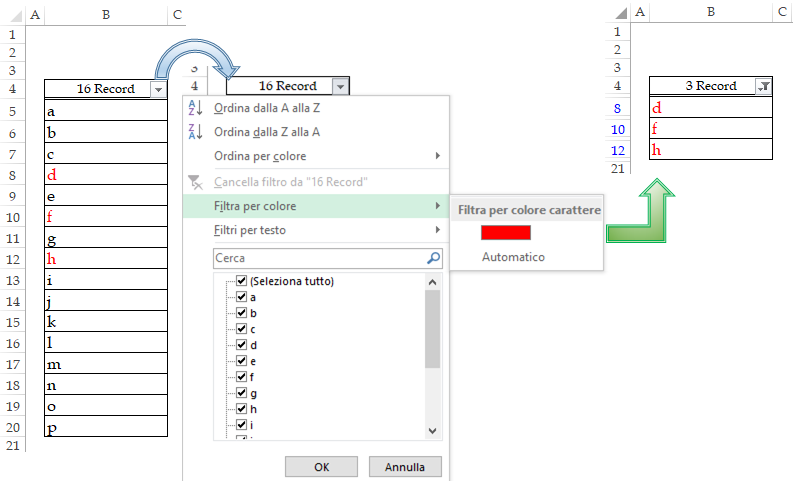Screen dimensions: 793x481
Task: Open filter dropdown on middle 16 Record header
Action: pyautogui.click(x=340, y=86)
